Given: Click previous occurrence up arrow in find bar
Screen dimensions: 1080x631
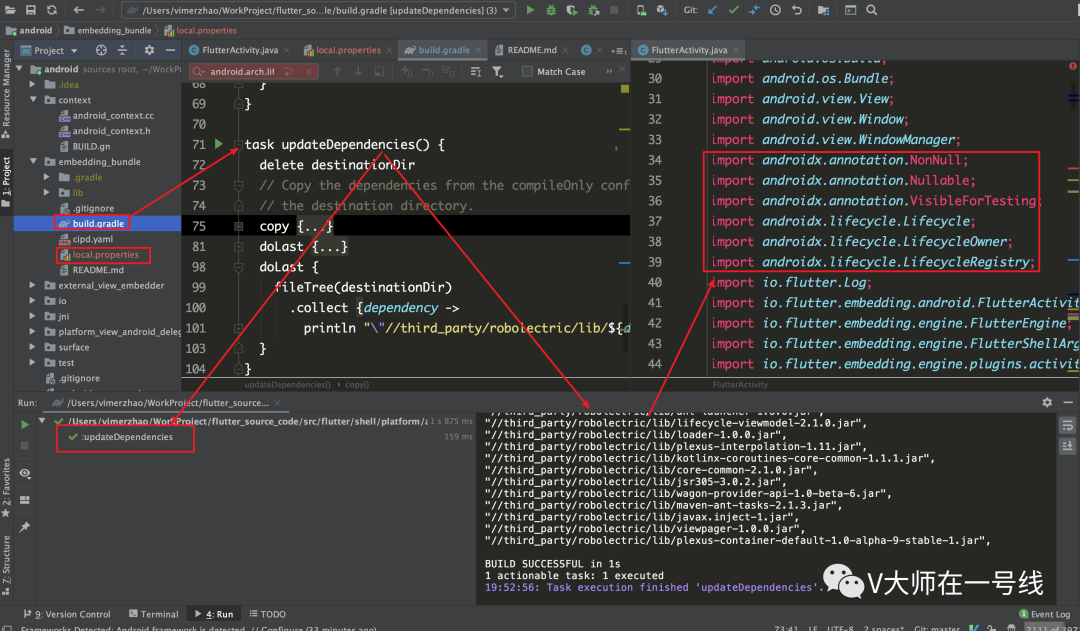Looking at the screenshot, I should click(337, 72).
